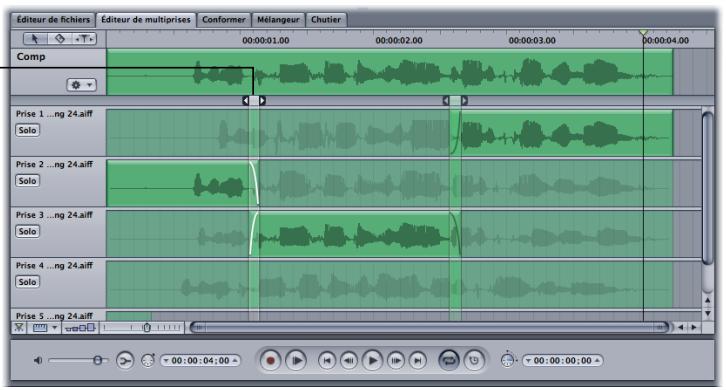Open the Conformer tab

pos(224,20)
